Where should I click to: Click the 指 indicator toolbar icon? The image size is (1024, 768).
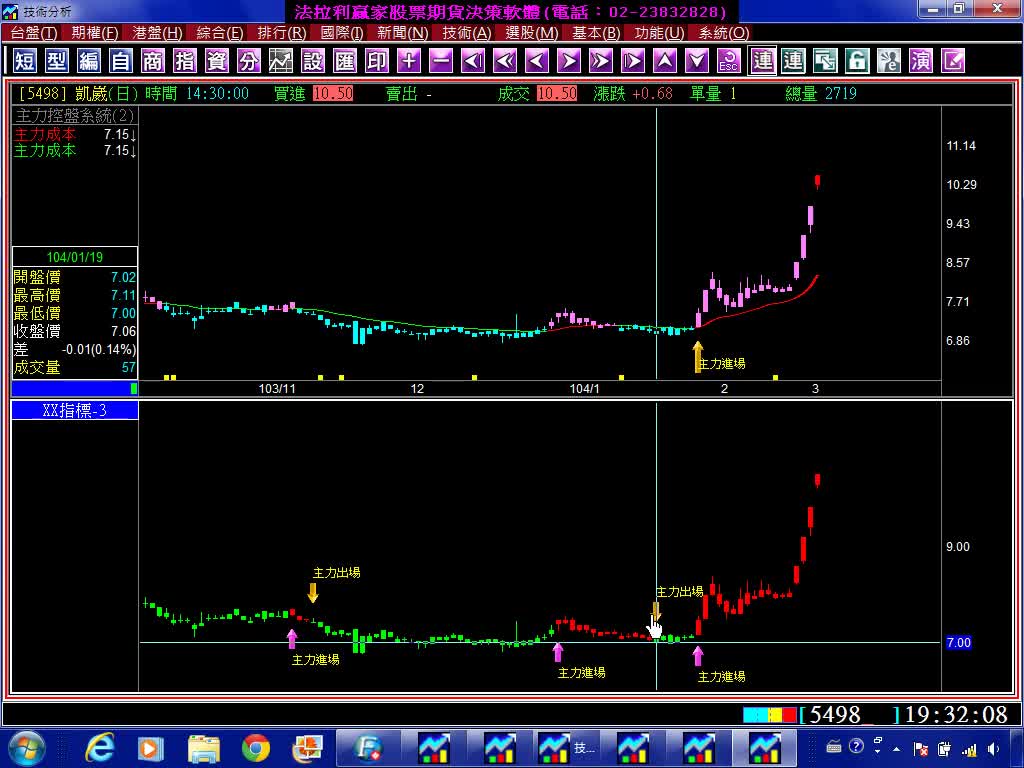tap(185, 61)
